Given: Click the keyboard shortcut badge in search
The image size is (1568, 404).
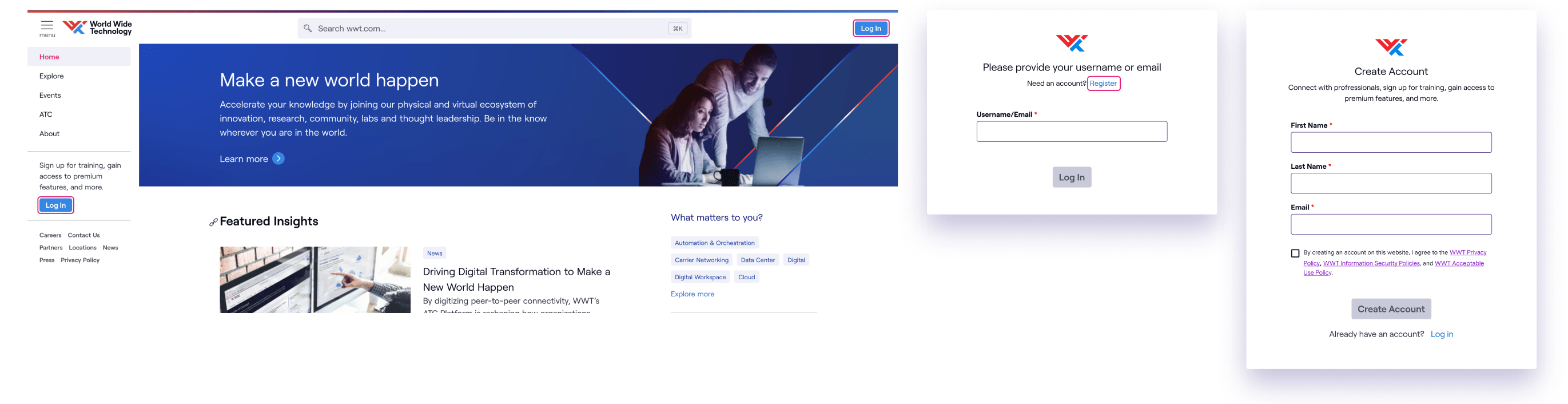Looking at the screenshot, I should click(678, 29).
